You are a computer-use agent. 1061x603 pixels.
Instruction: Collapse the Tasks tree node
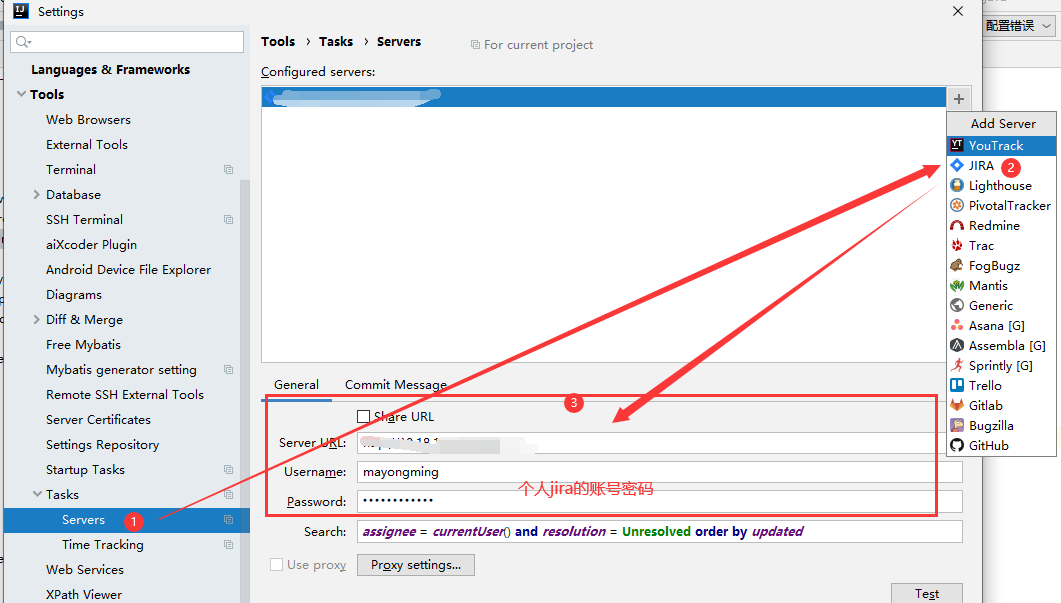[x=37, y=495]
